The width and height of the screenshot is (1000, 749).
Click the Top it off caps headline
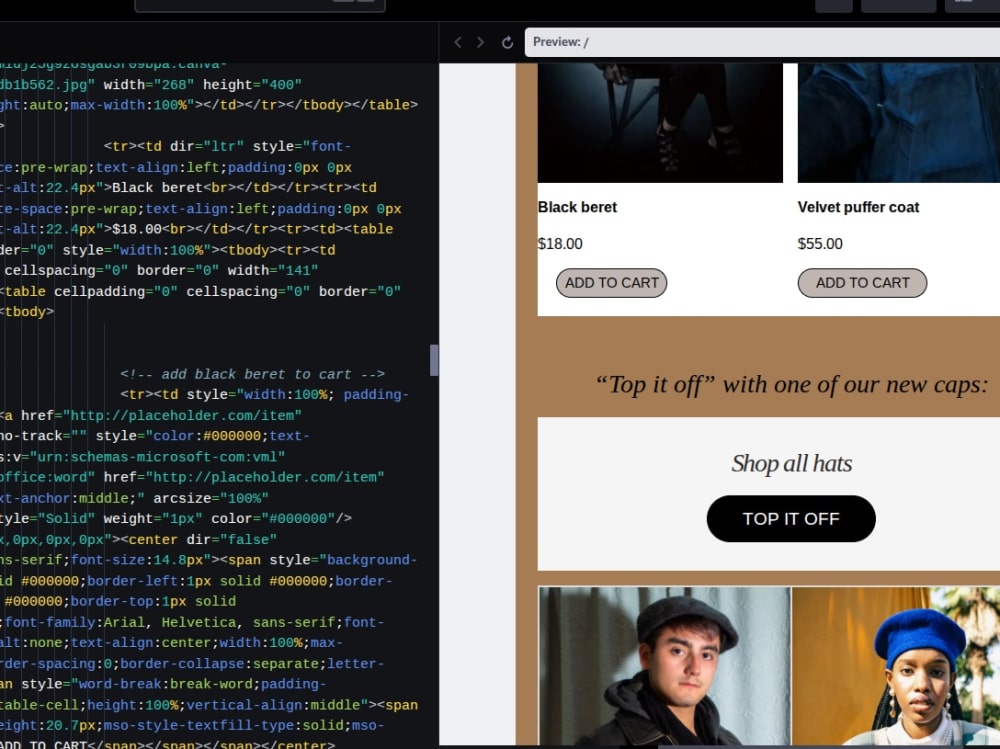pyautogui.click(x=791, y=385)
